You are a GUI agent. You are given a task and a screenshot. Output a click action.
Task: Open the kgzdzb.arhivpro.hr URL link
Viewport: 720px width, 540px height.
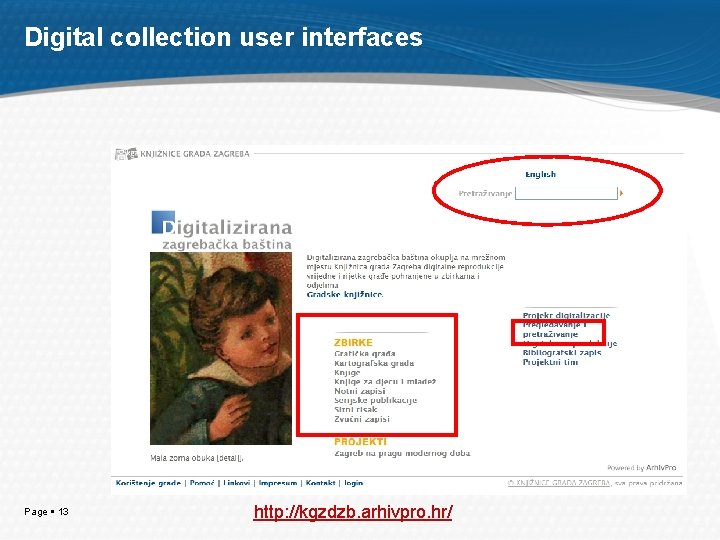coord(353,512)
